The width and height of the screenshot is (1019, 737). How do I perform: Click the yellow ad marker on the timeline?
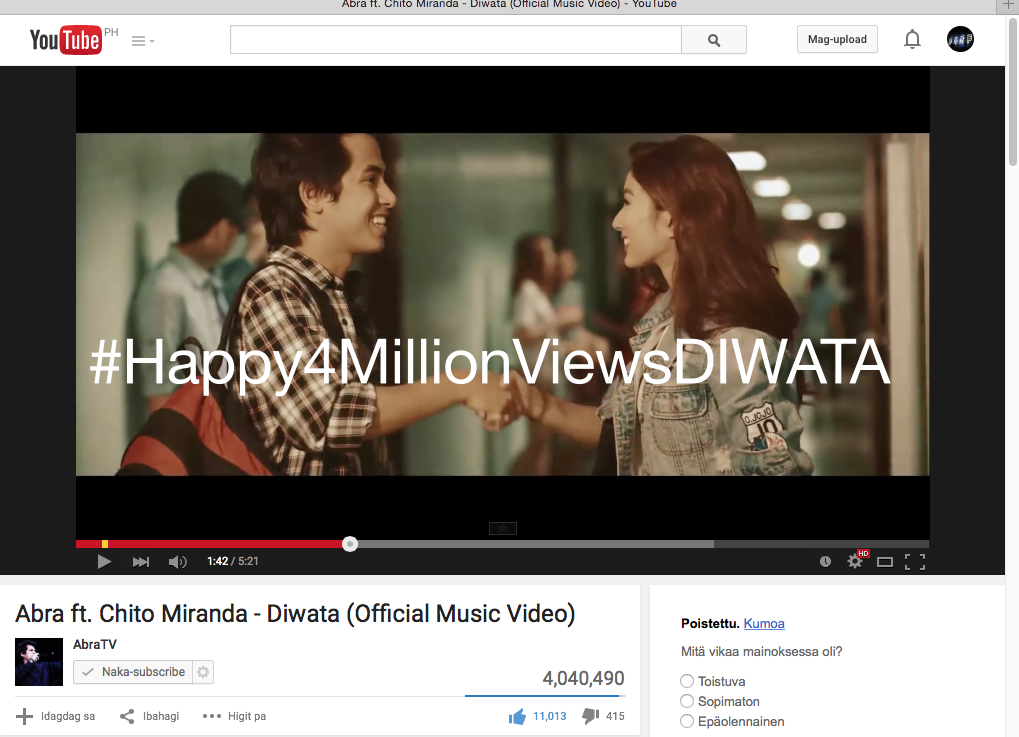[x=105, y=544]
